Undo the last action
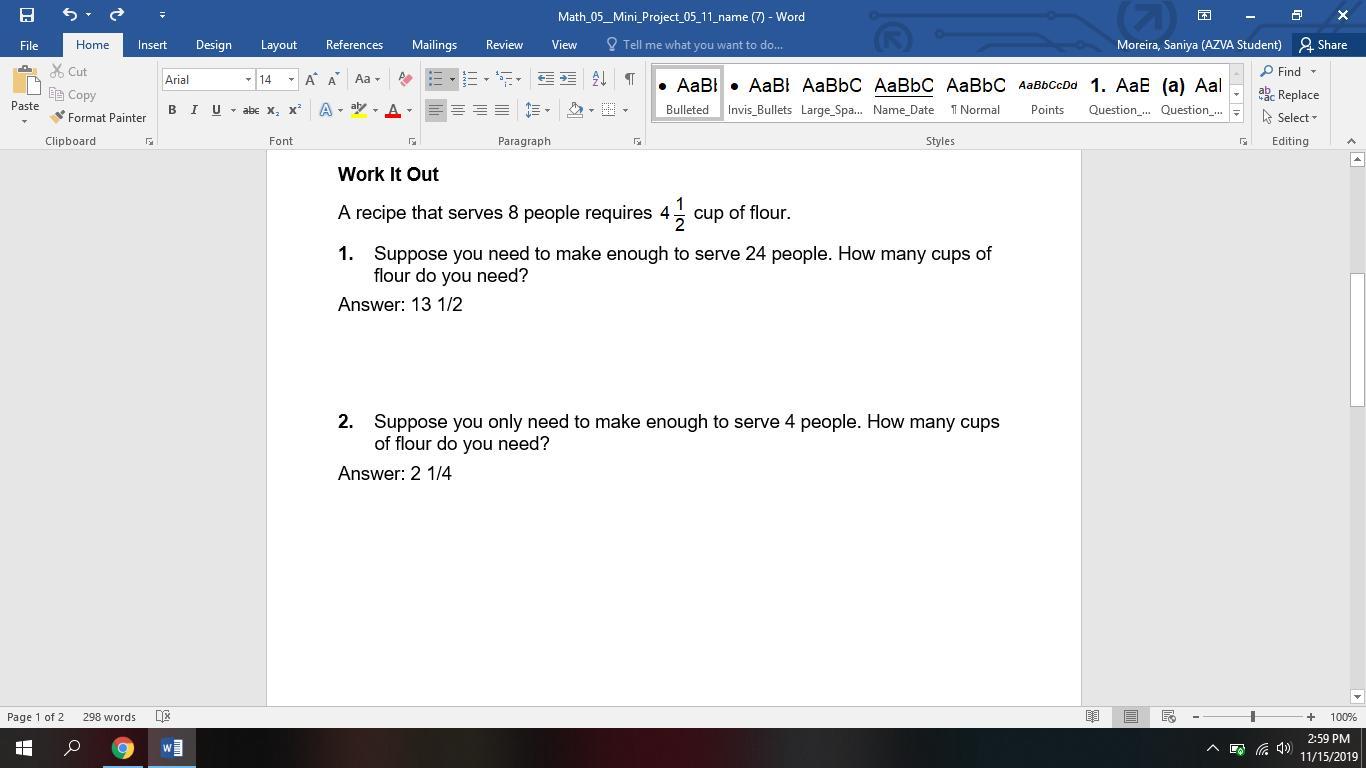The image size is (1366, 768). tap(69, 15)
